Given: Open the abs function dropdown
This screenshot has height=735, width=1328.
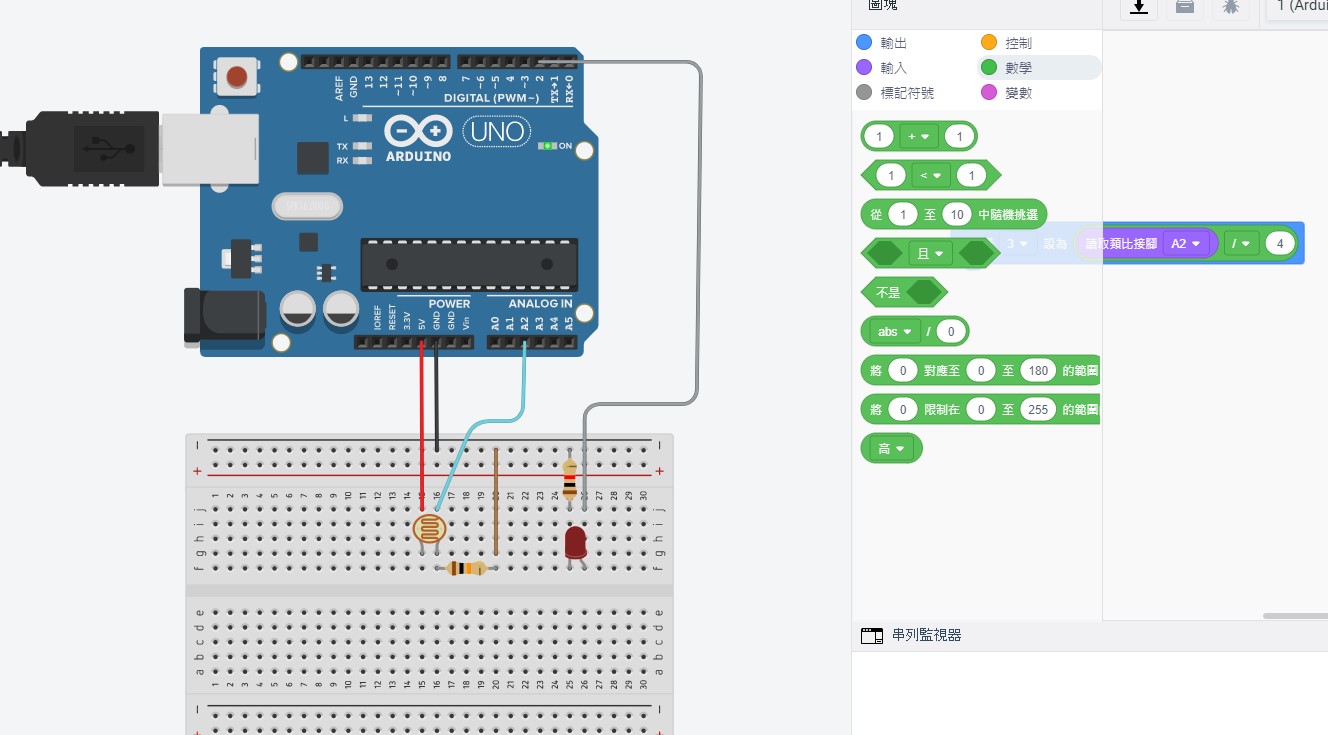Looking at the screenshot, I should (x=895, y=331).
